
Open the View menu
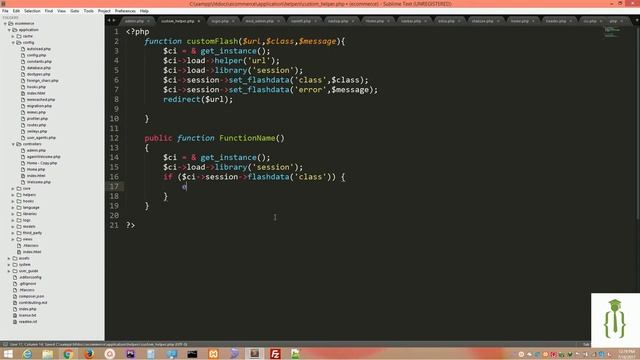click(62, 11)
